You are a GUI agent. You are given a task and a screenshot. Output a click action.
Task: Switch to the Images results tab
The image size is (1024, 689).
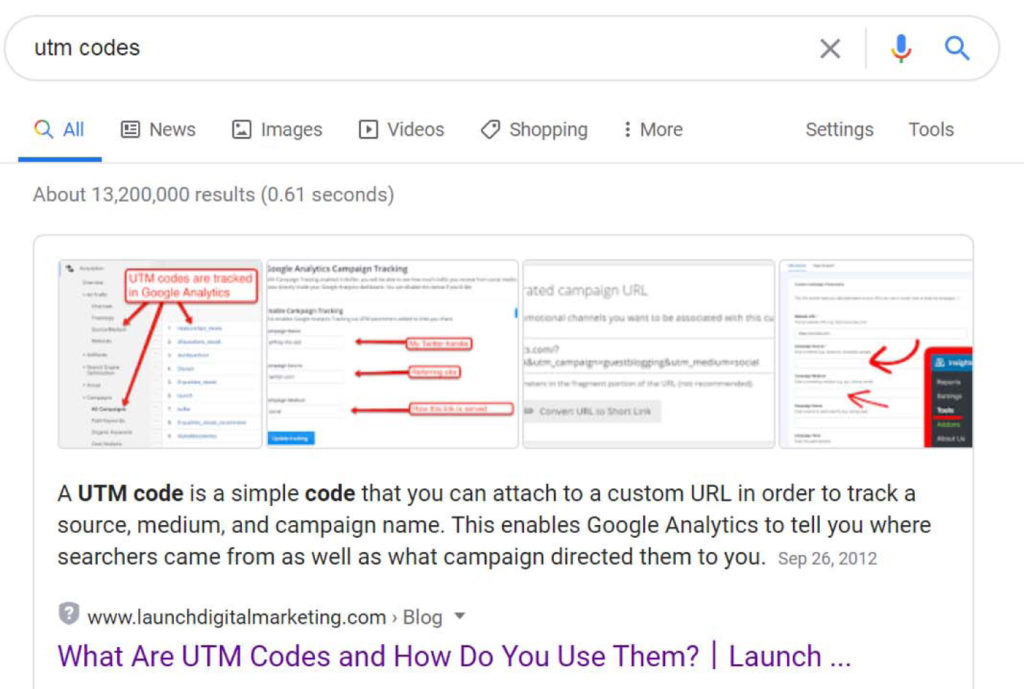277,129
